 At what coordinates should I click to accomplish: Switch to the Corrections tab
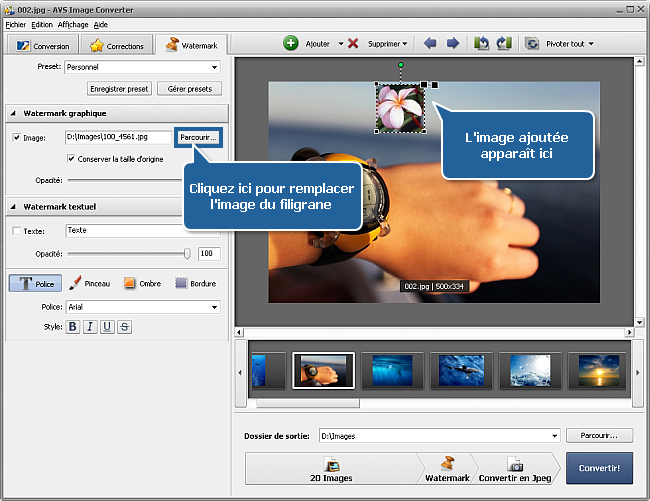click(119, 45)
